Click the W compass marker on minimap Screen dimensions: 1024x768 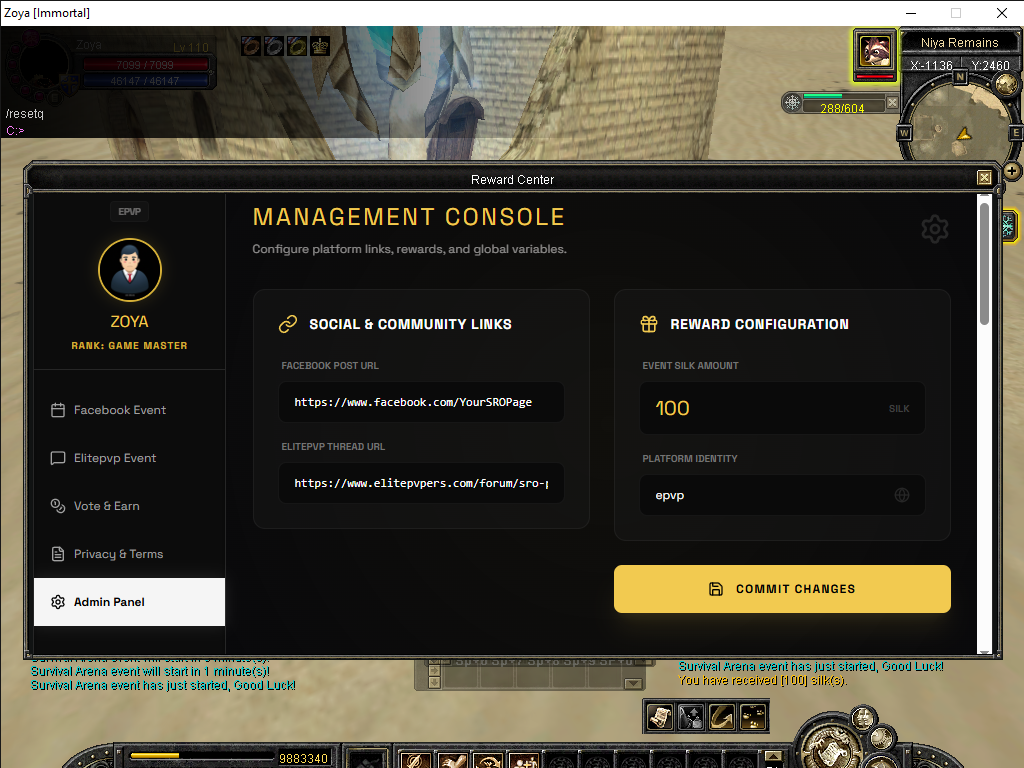tap(904, 133)
